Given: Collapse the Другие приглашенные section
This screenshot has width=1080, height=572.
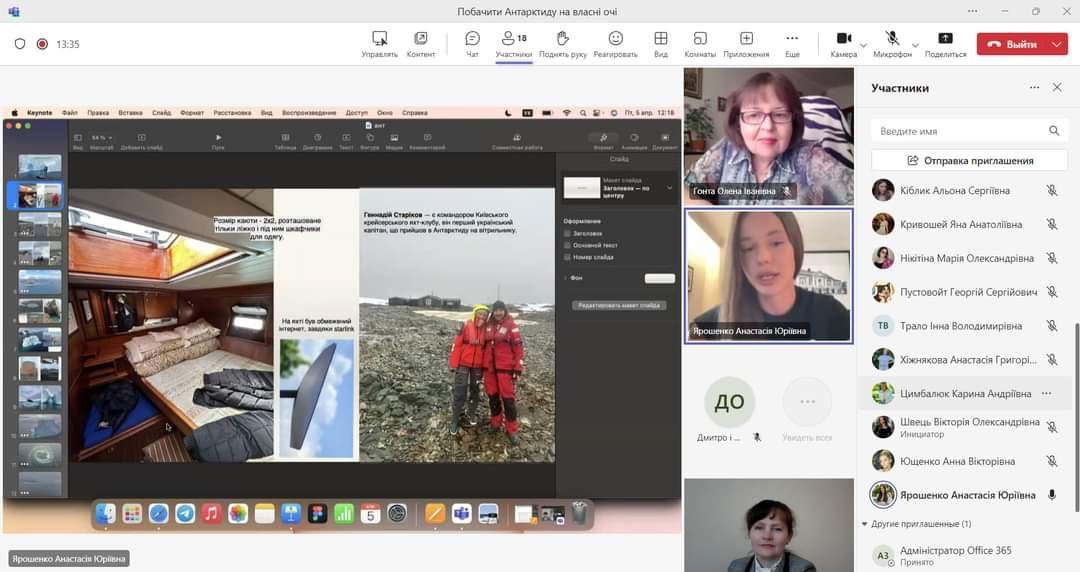Looking at the screenshot, I should tap(865, 524).
